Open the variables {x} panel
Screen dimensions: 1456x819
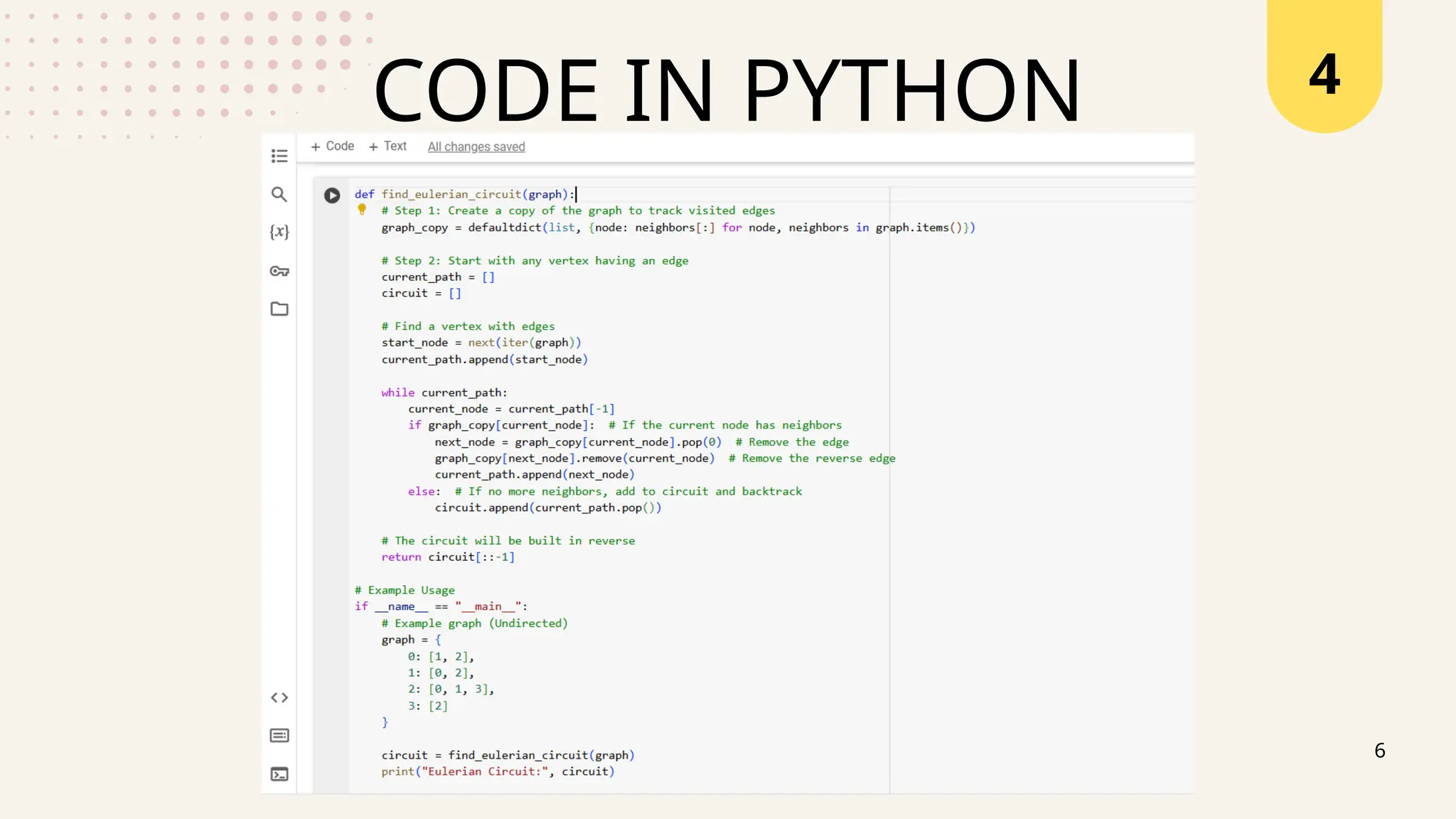[x=279, y=232]
